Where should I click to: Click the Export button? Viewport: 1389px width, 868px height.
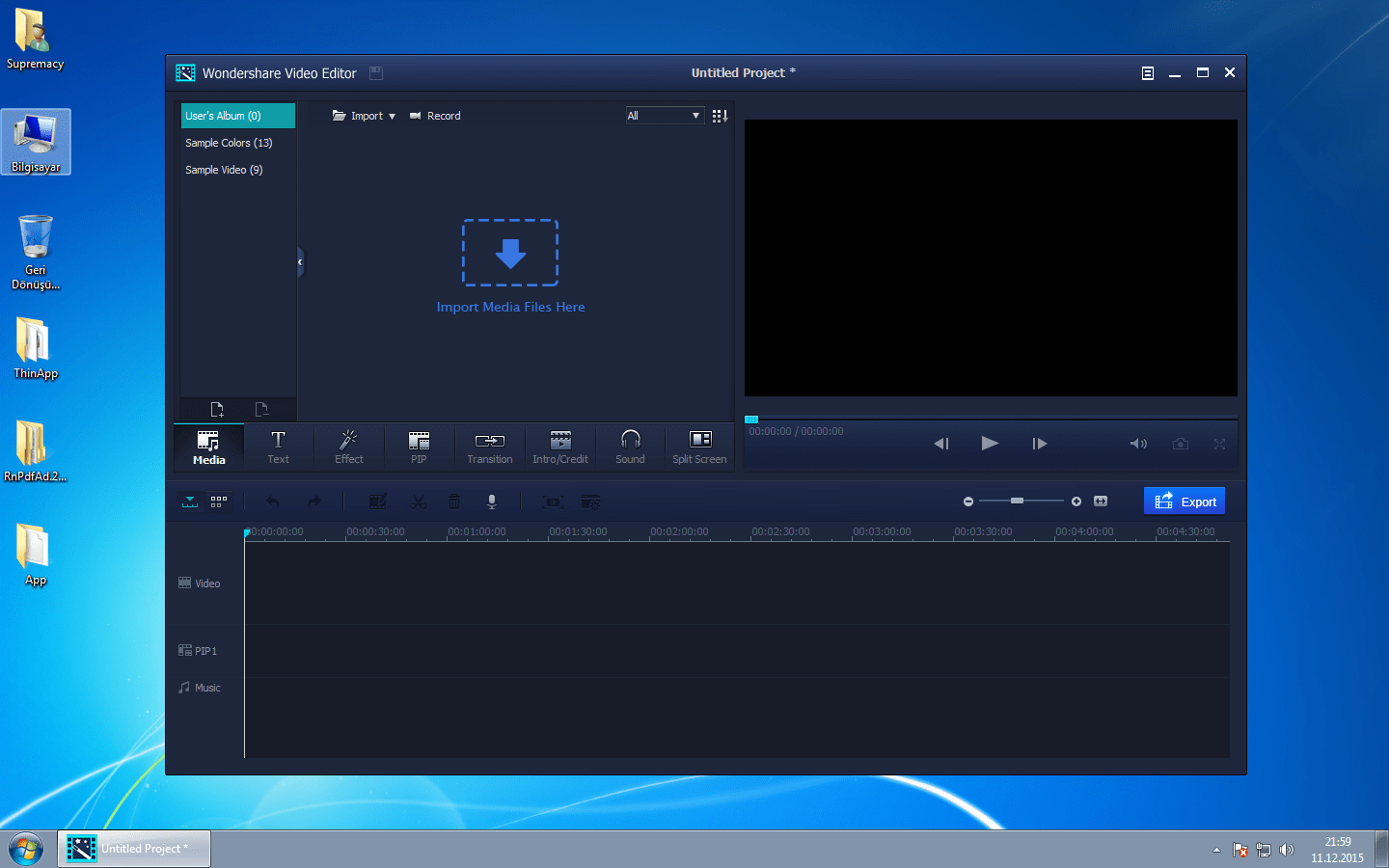click(1185, 501)
